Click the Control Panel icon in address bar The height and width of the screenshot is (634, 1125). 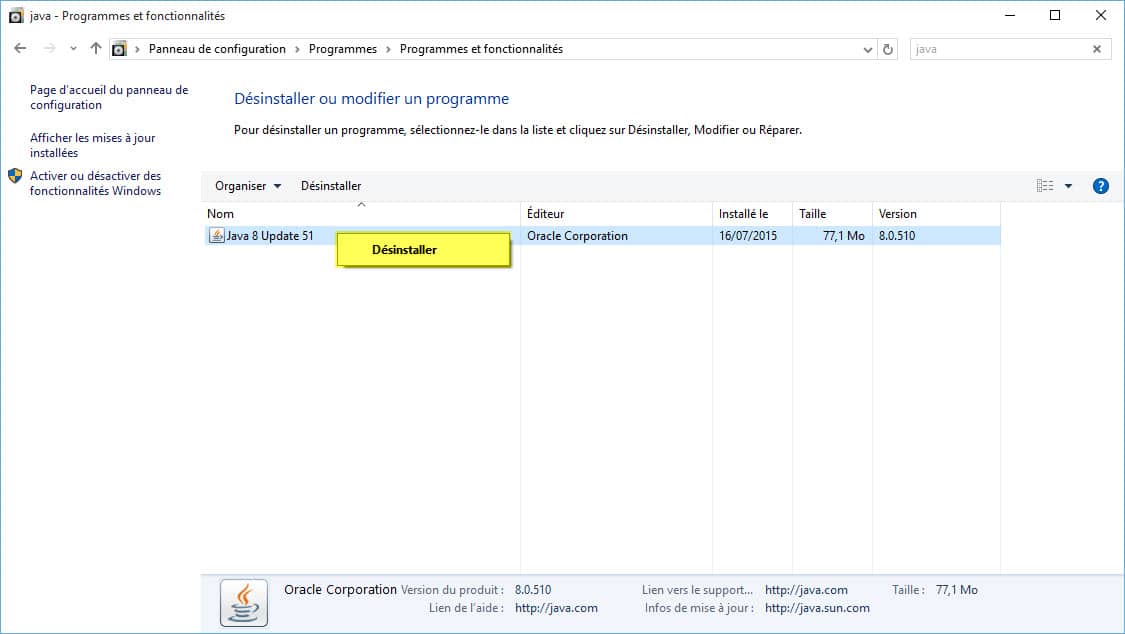pos(119,49)
